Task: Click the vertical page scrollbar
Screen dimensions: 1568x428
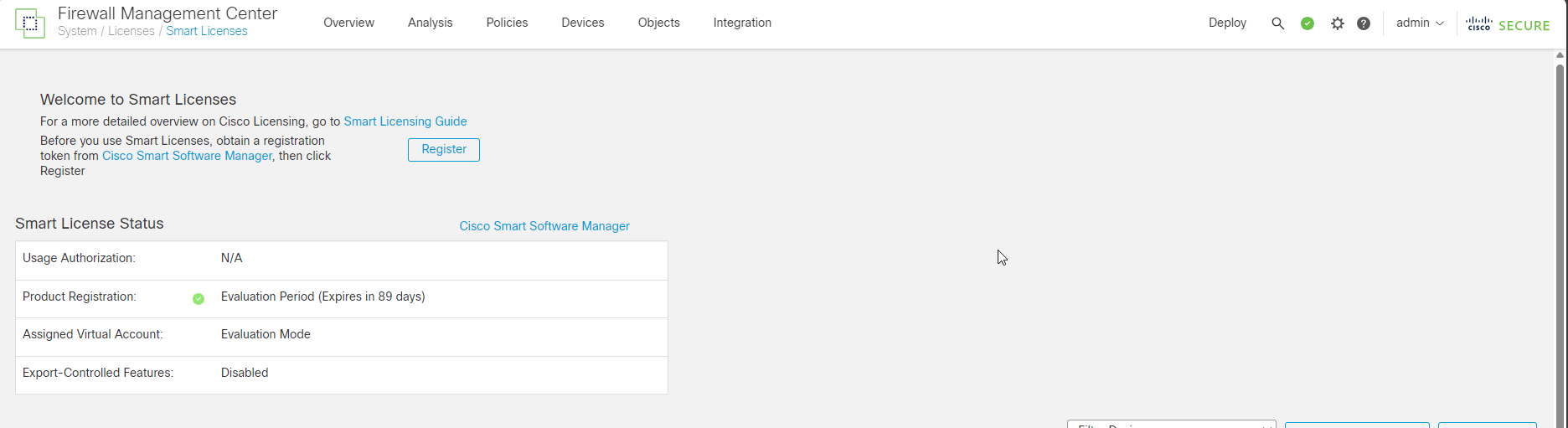Action: pyautogui.click(x=1560, y=243)
